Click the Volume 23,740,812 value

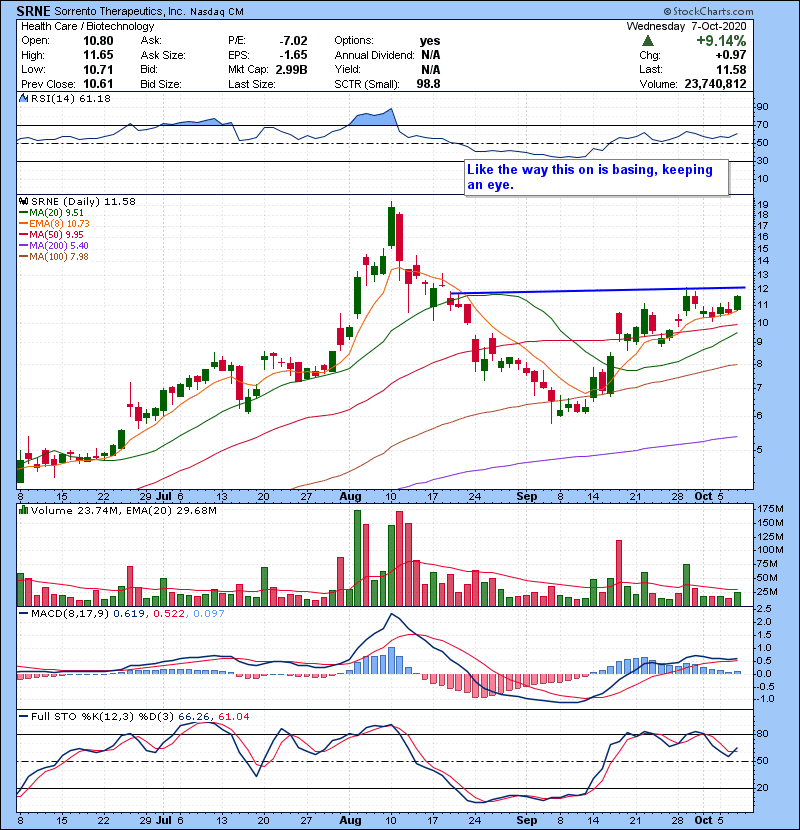[x=715, y=84]
